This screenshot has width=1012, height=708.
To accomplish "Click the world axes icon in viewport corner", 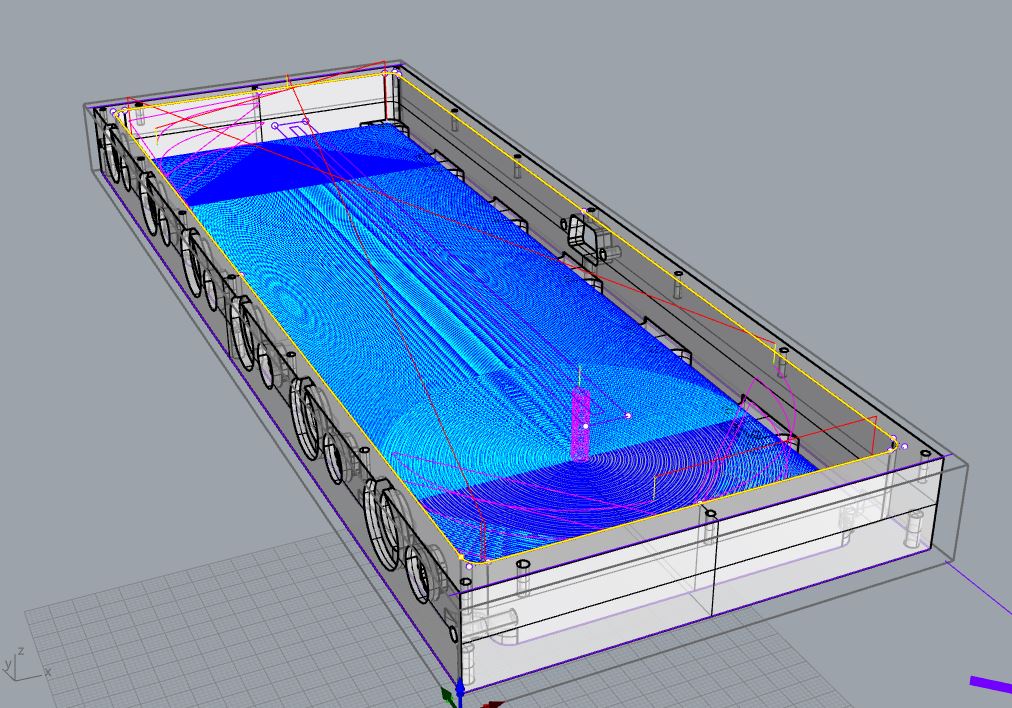I will click(26, 662).
